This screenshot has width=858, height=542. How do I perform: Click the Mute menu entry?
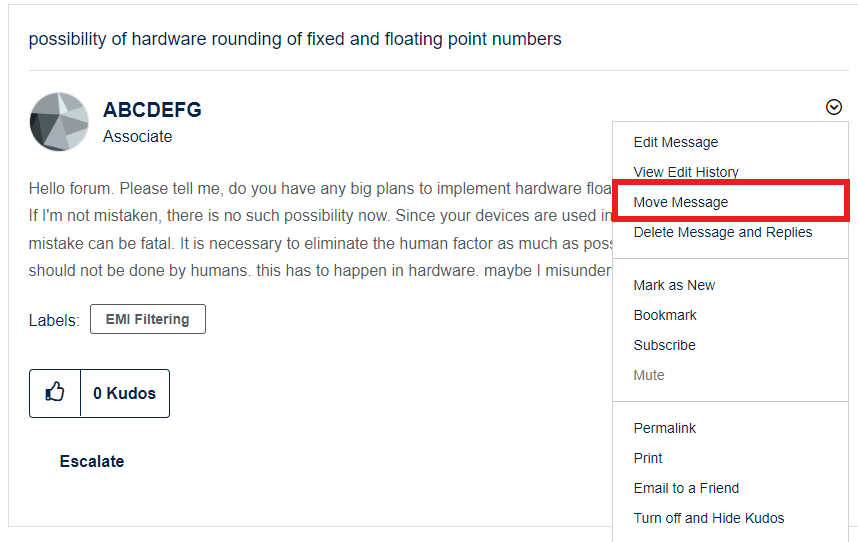649,375
